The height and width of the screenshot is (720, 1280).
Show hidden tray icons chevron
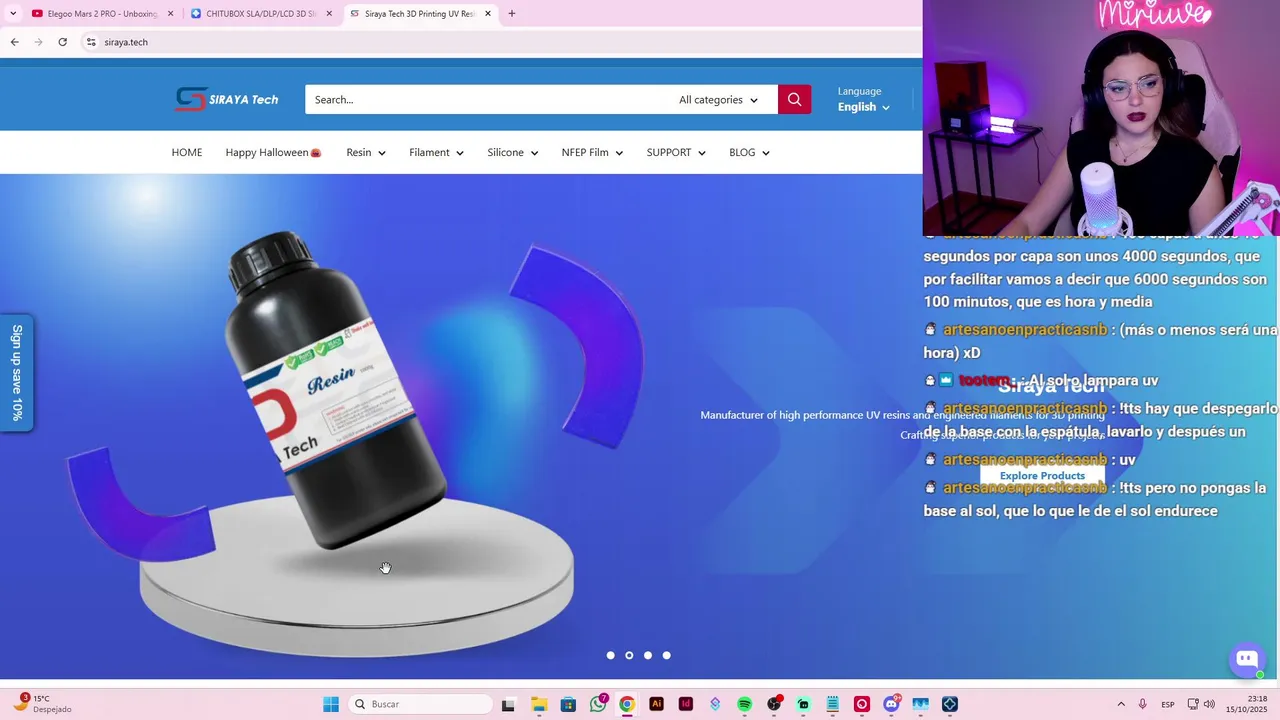pos(1121,704)
